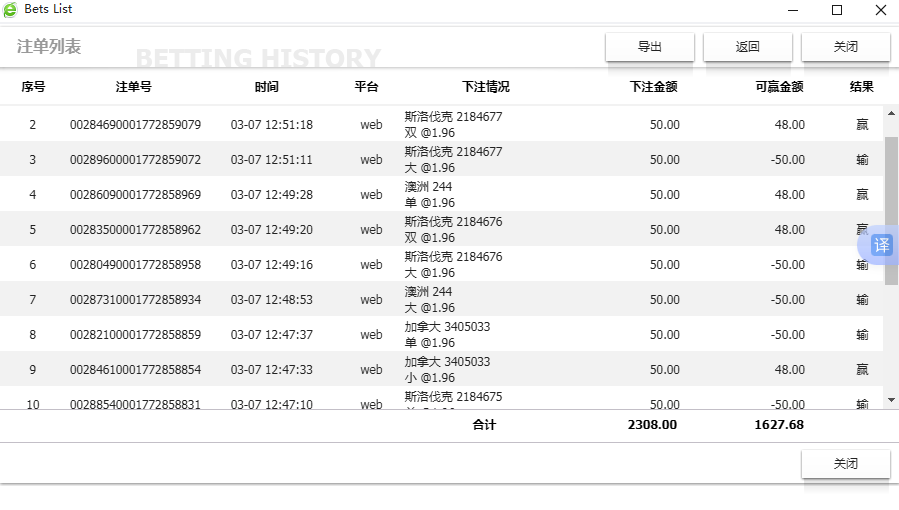899x510 pixels.
Task: Click timestamp 03-07 12:51:18
Action: [272, 124]
